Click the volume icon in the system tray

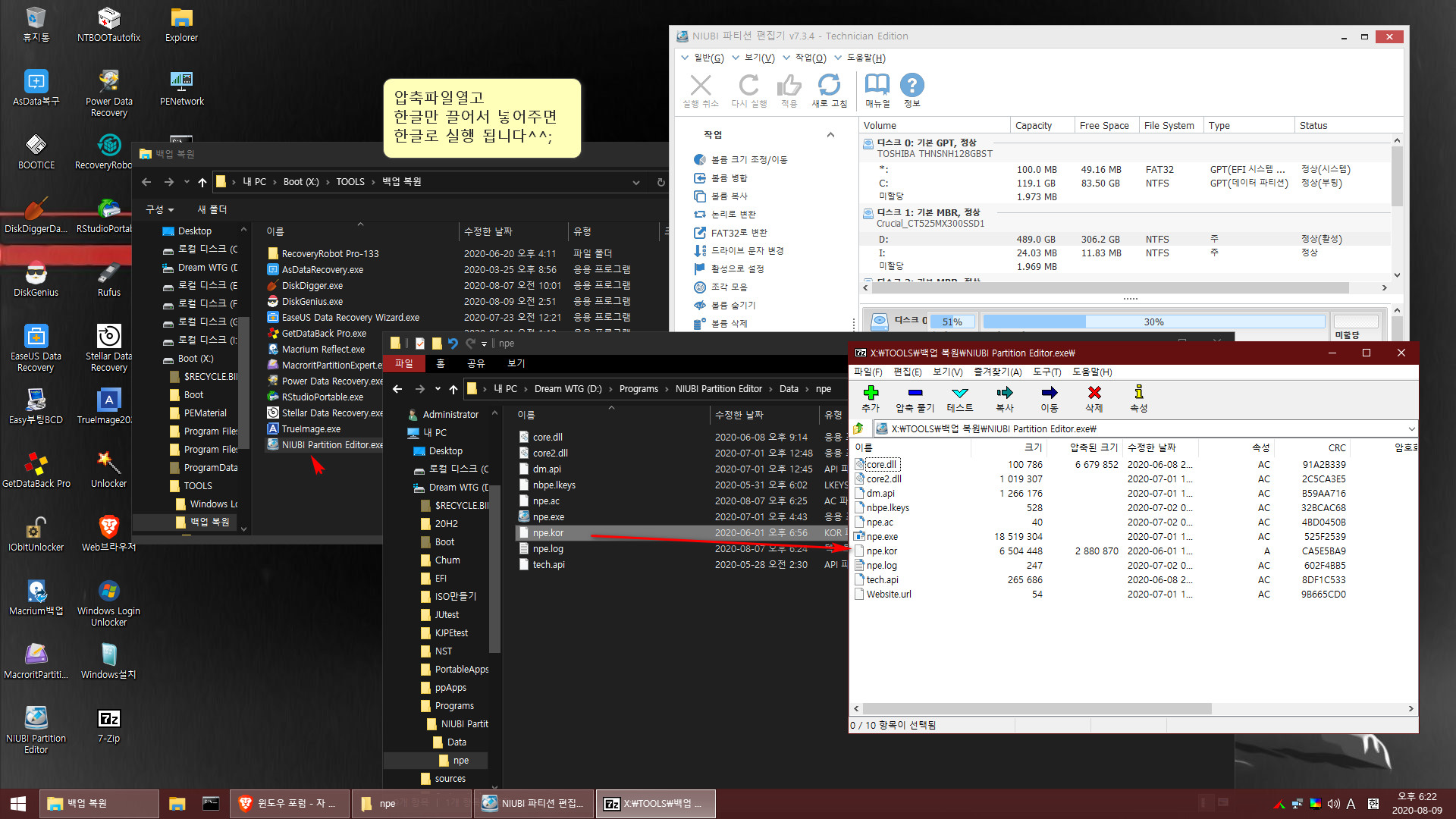coord(1333,803)
